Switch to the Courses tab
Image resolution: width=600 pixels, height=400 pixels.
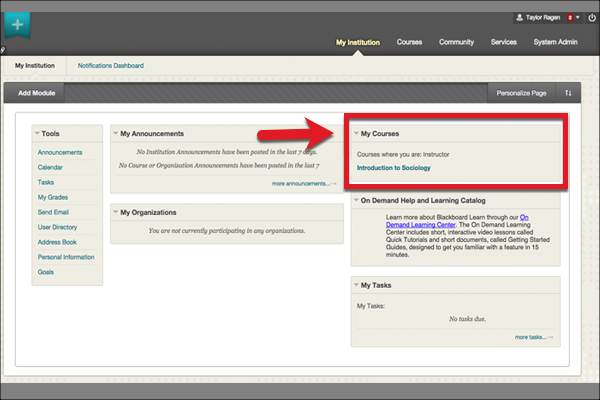[x=409, y=42]
